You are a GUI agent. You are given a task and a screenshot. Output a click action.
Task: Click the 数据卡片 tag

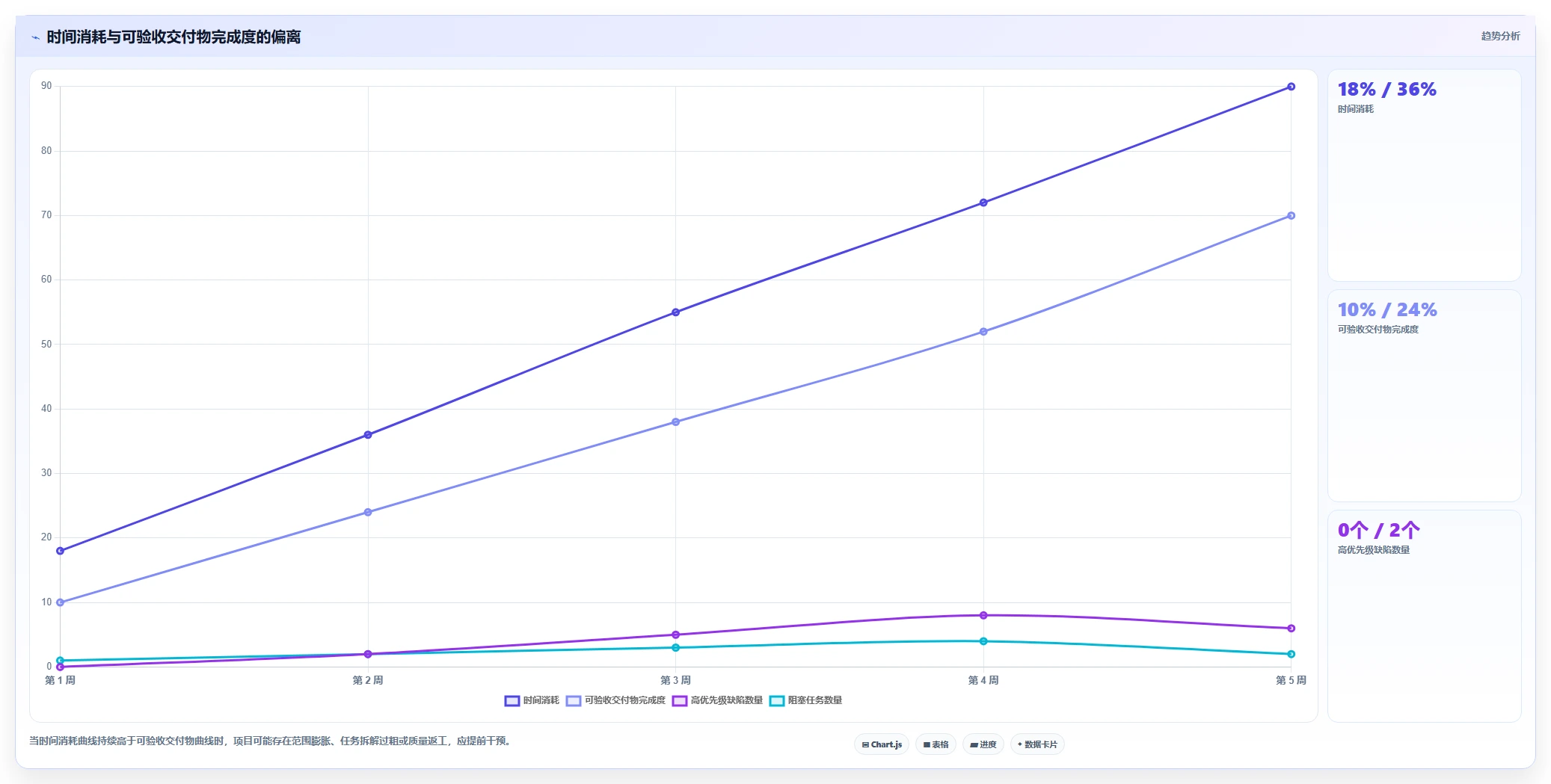click(1037, 744)
